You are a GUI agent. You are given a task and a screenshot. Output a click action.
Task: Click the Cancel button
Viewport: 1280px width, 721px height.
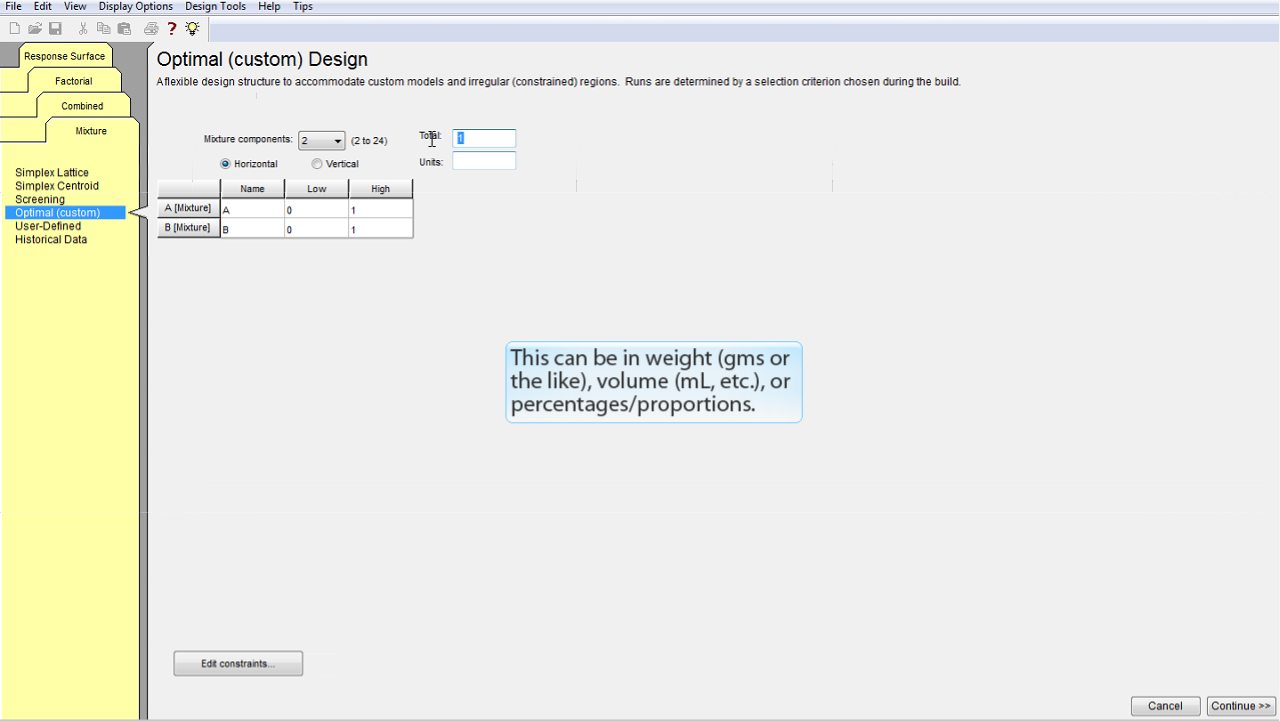click(1165, 706)
